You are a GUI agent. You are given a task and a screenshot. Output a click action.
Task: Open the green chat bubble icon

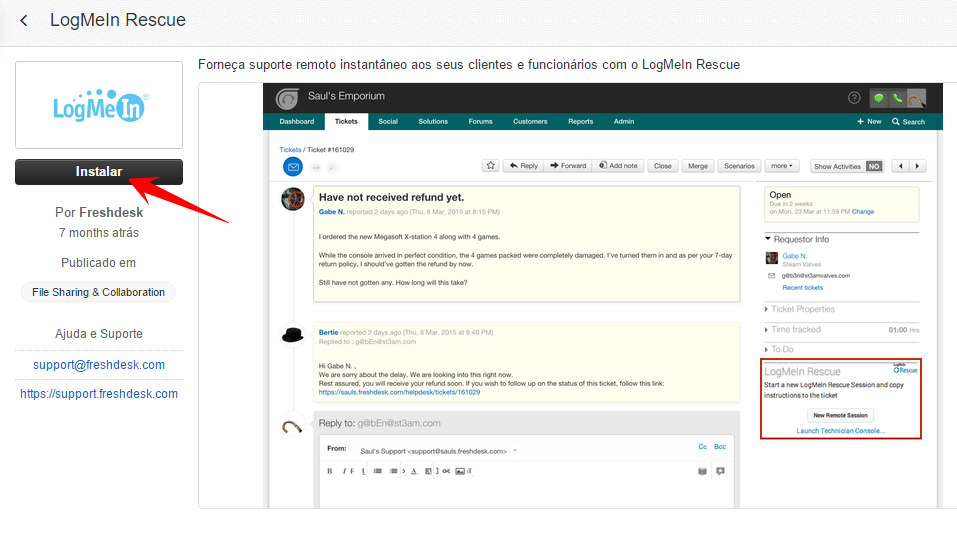pos(878,98)
